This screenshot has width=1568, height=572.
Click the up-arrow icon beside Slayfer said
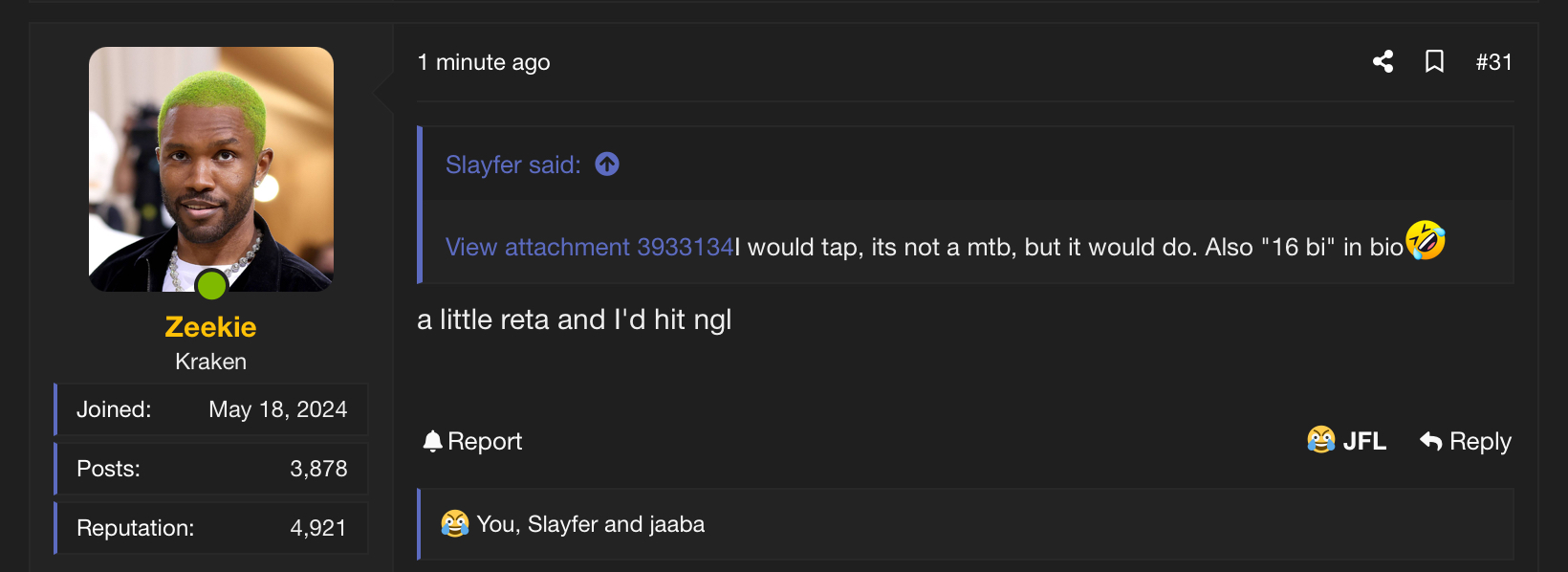click(x=607, y=165)
